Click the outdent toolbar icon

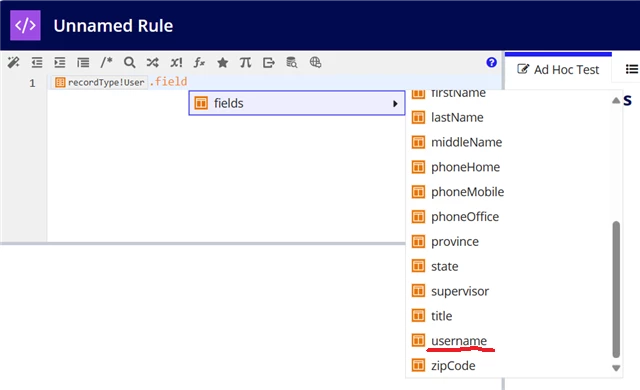point(37,62)
